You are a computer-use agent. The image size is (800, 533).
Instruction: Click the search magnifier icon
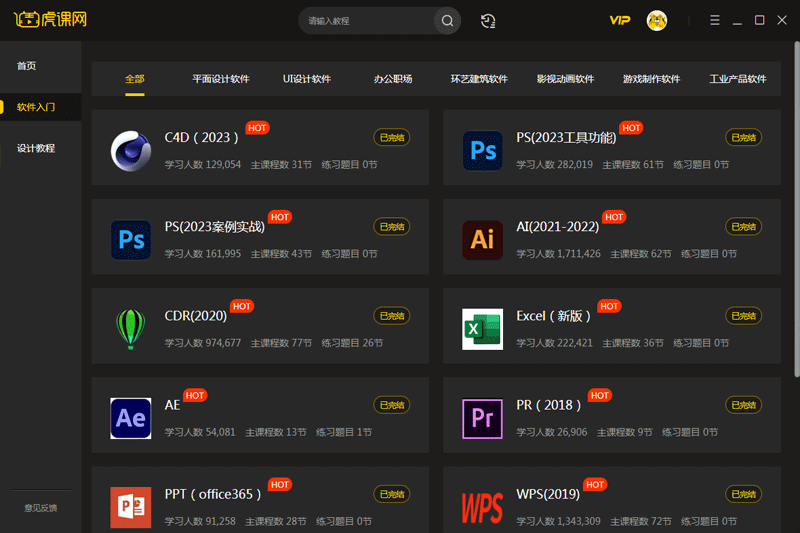tap(447, 21)
